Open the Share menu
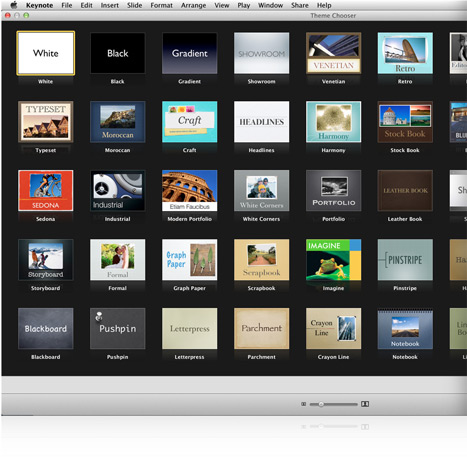Viewport: 467px width, 458px height. pyautogui.click(x=300, y=5)
